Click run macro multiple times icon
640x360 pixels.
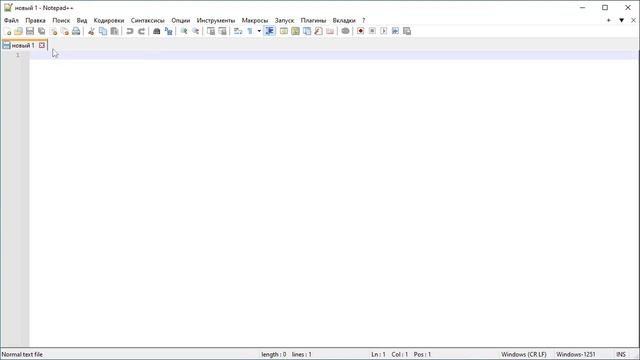click(x=395, y=31)
